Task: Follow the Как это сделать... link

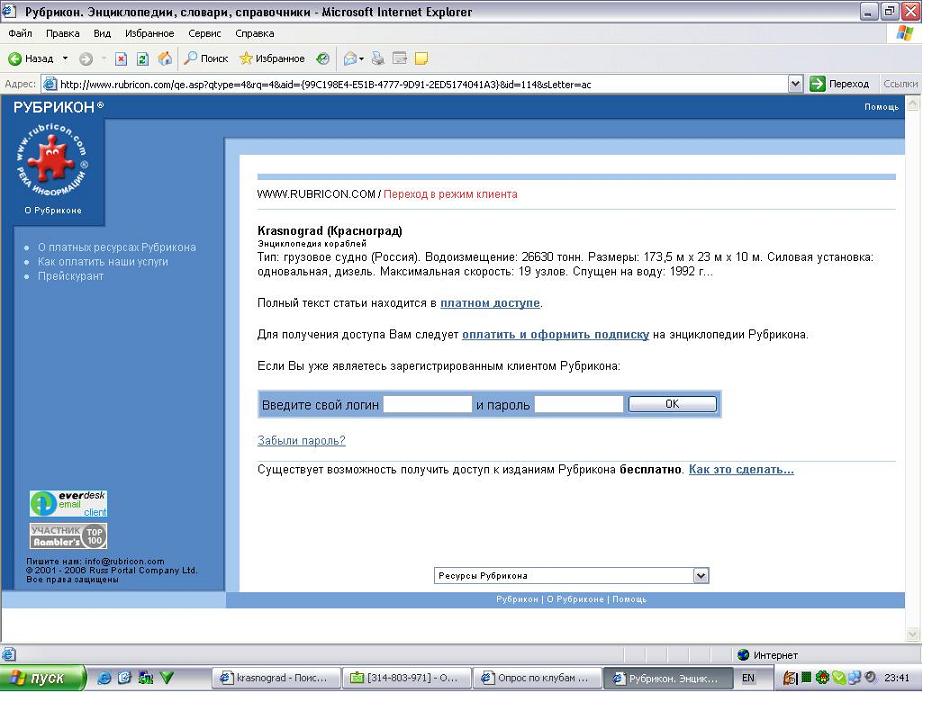Action: click(x=741, y=469)
